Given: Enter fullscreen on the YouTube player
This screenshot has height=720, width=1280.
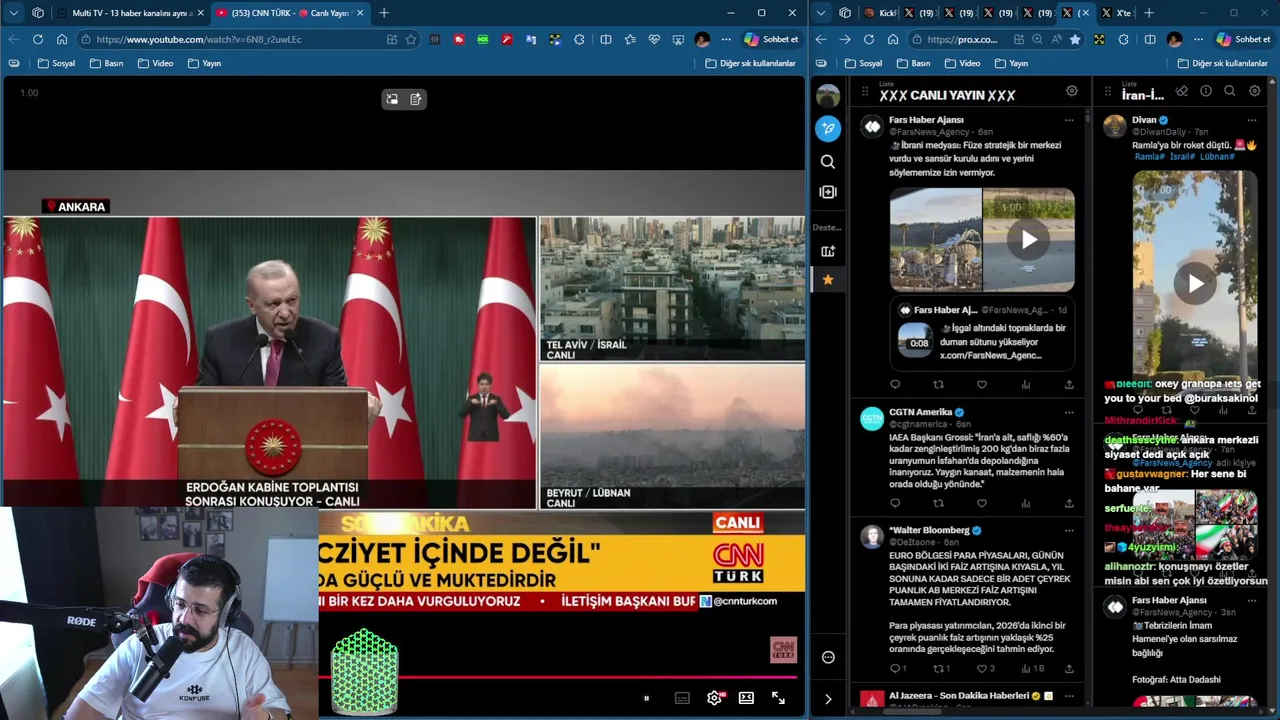Looking at the screenshot, I should 778,698.
